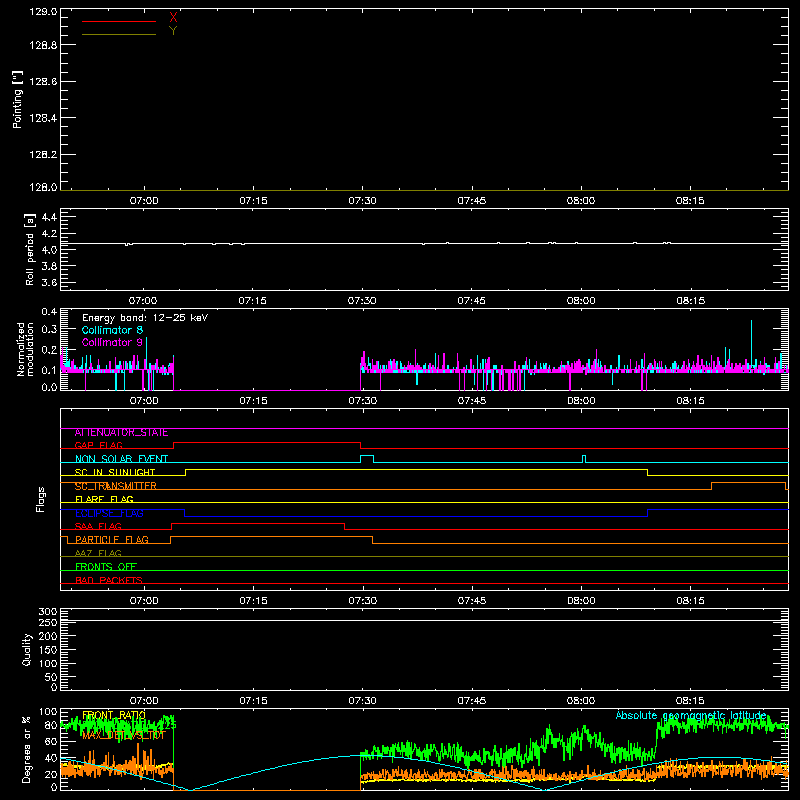Click the red X legend label
Image resolution: width=800 pixels, height=800 pixels.
173,18
